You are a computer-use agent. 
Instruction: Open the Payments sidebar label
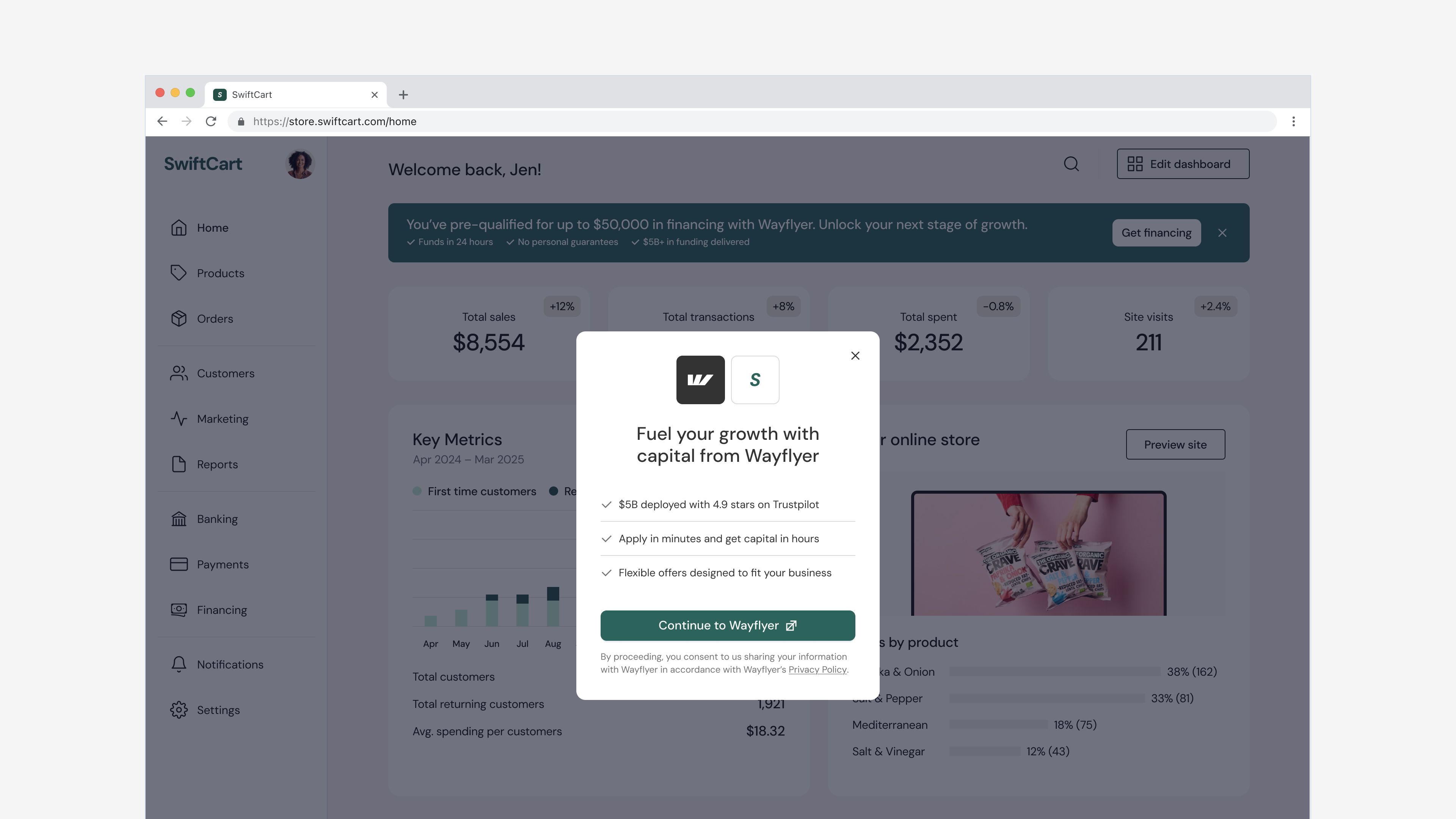(x=223, y=564)
